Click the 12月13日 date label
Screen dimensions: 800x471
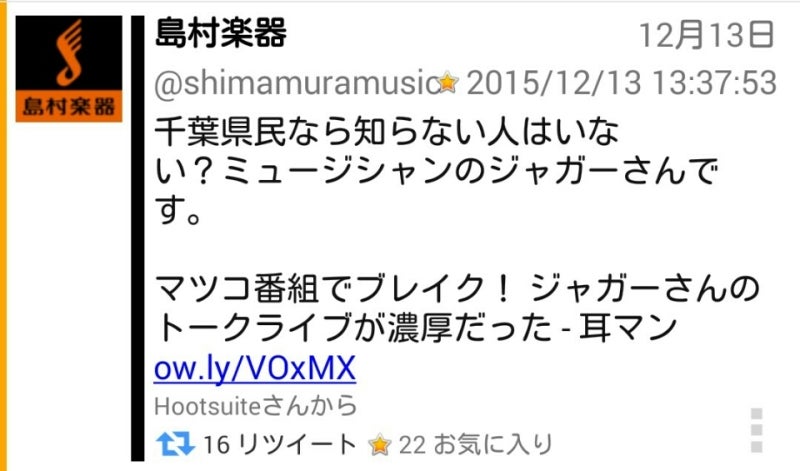pyautogui.click(x=707, y=35)
